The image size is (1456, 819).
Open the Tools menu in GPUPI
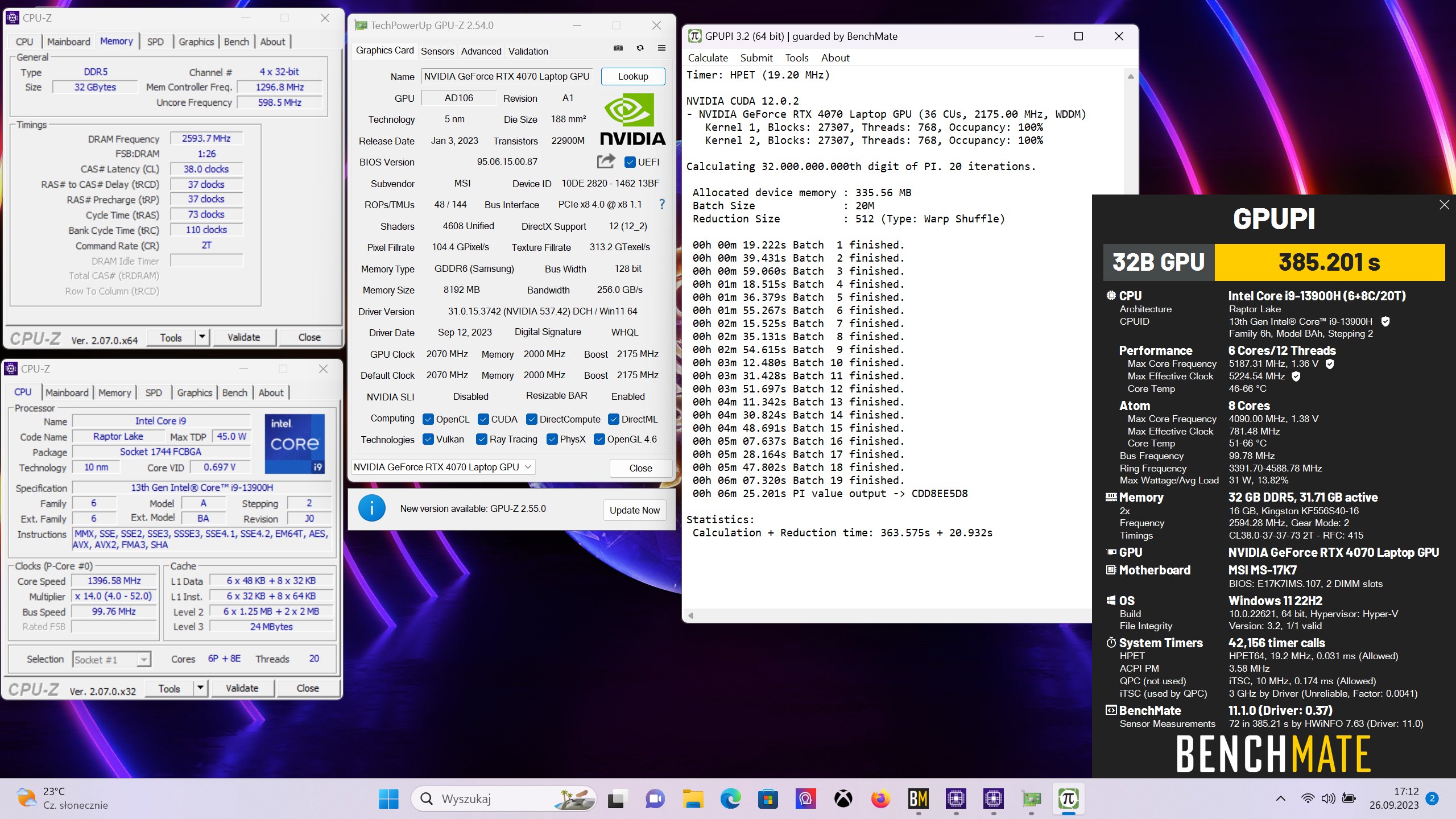[x=797, y=58]
